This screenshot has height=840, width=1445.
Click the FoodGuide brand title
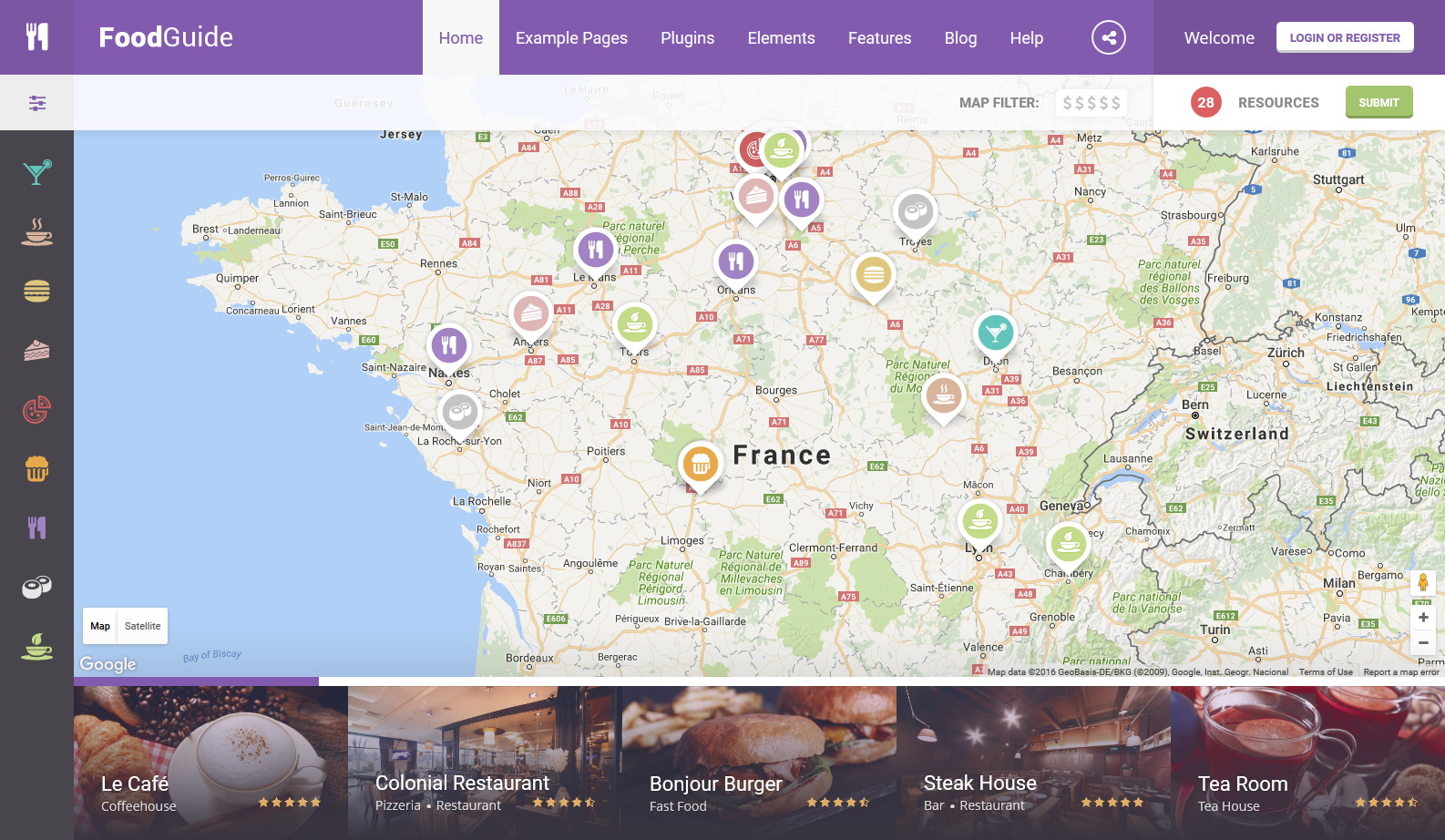coord(166,37)
